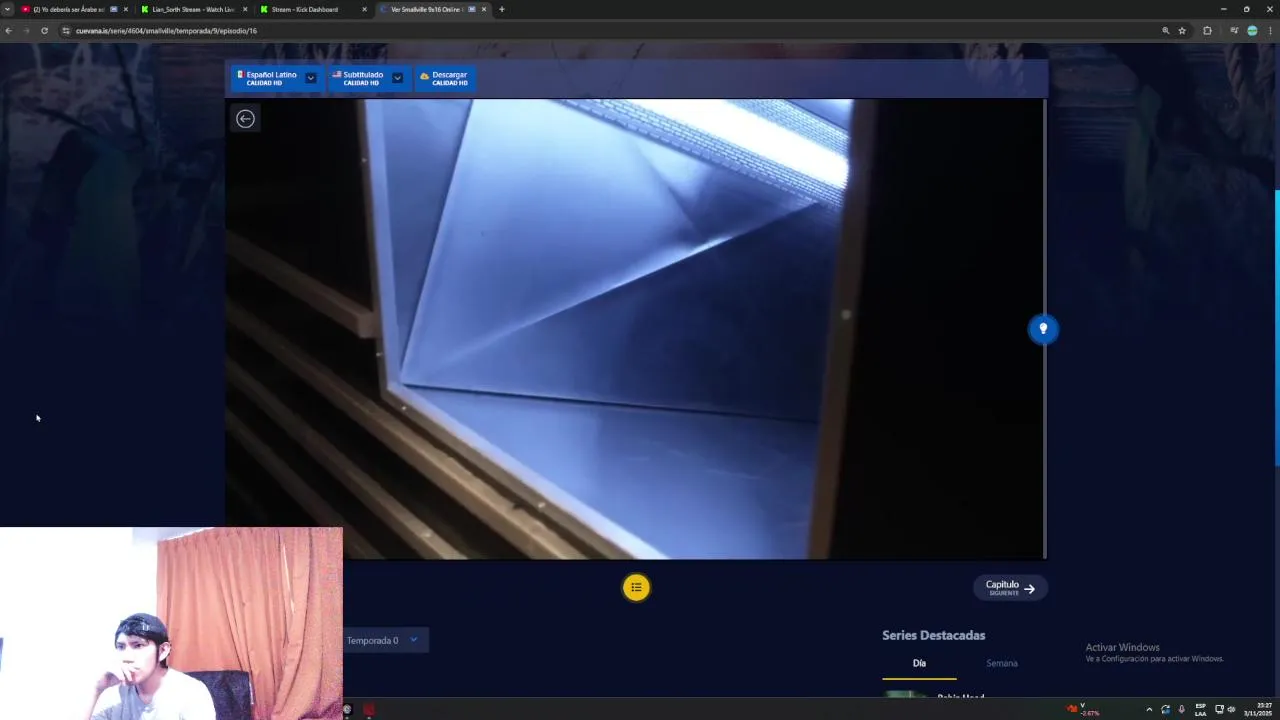Viewport: 1280px width, 720px height.
Task: Open the Temporada 0 dropdown
Action: tap(386, 640)
